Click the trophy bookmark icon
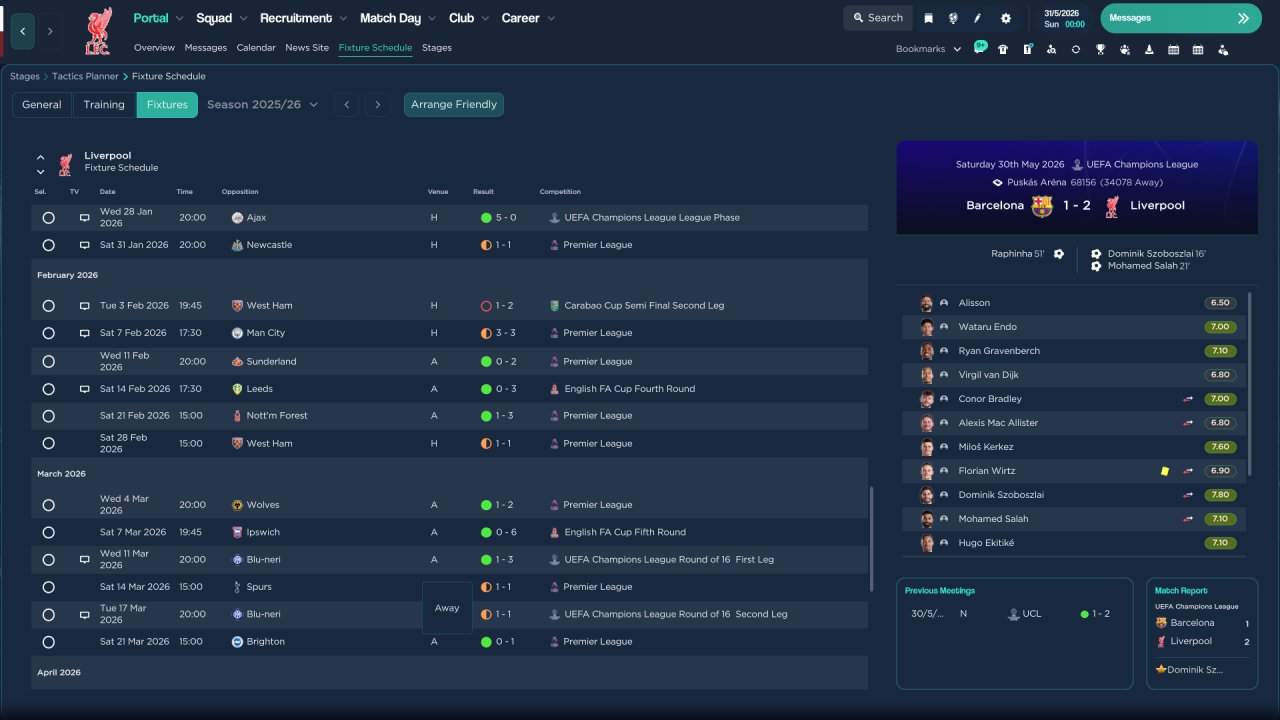Screen dimensions: 1280x720 1100,49
